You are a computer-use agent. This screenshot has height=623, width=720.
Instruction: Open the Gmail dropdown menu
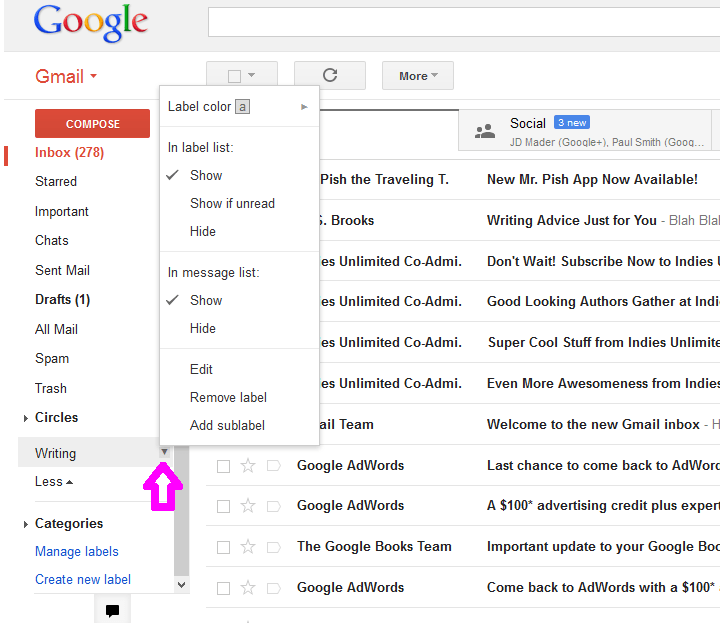(66, 76)
